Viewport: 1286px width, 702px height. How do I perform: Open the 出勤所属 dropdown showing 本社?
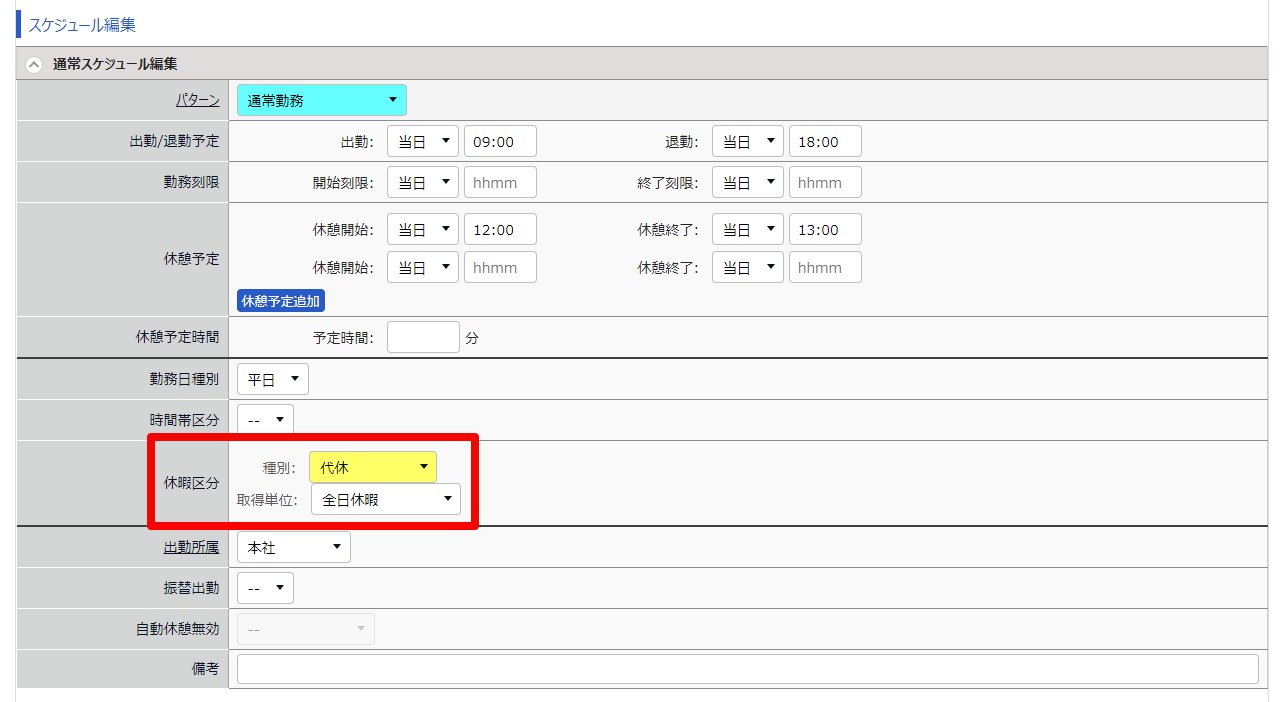(x=294, y=547)
